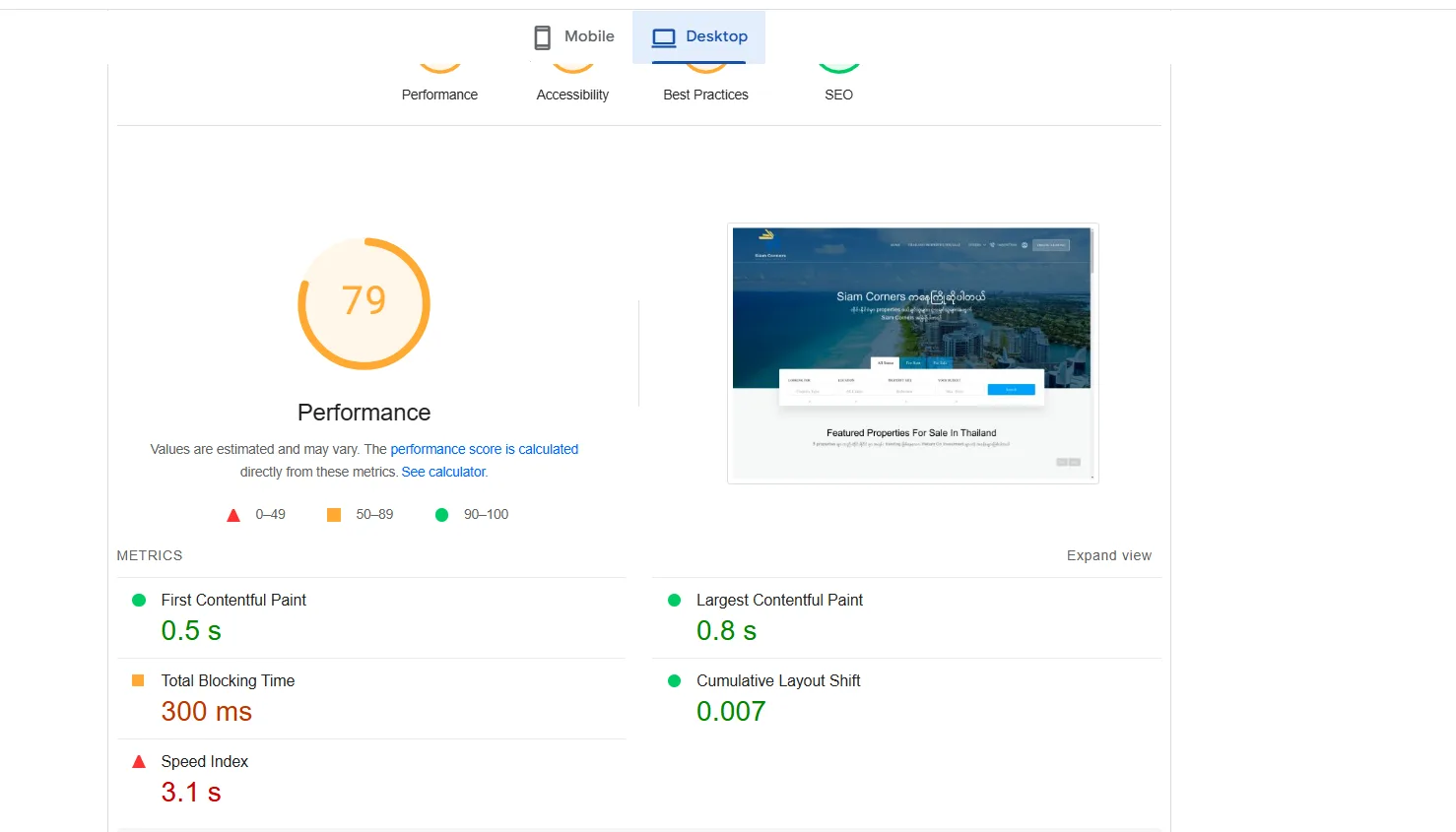Click the desktop monitor icon

pos(664,37)
